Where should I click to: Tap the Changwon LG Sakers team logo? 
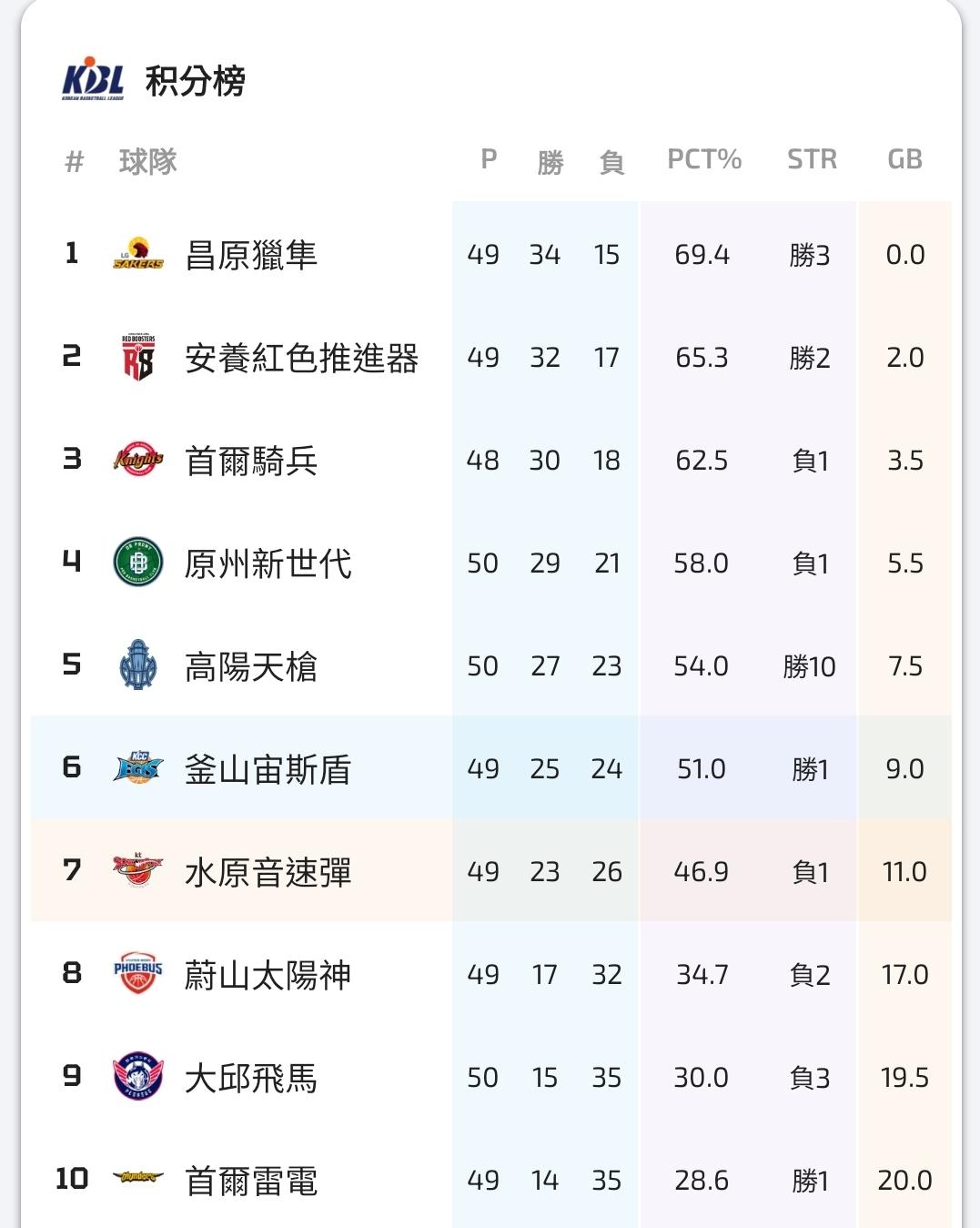(x=138, y=255)
